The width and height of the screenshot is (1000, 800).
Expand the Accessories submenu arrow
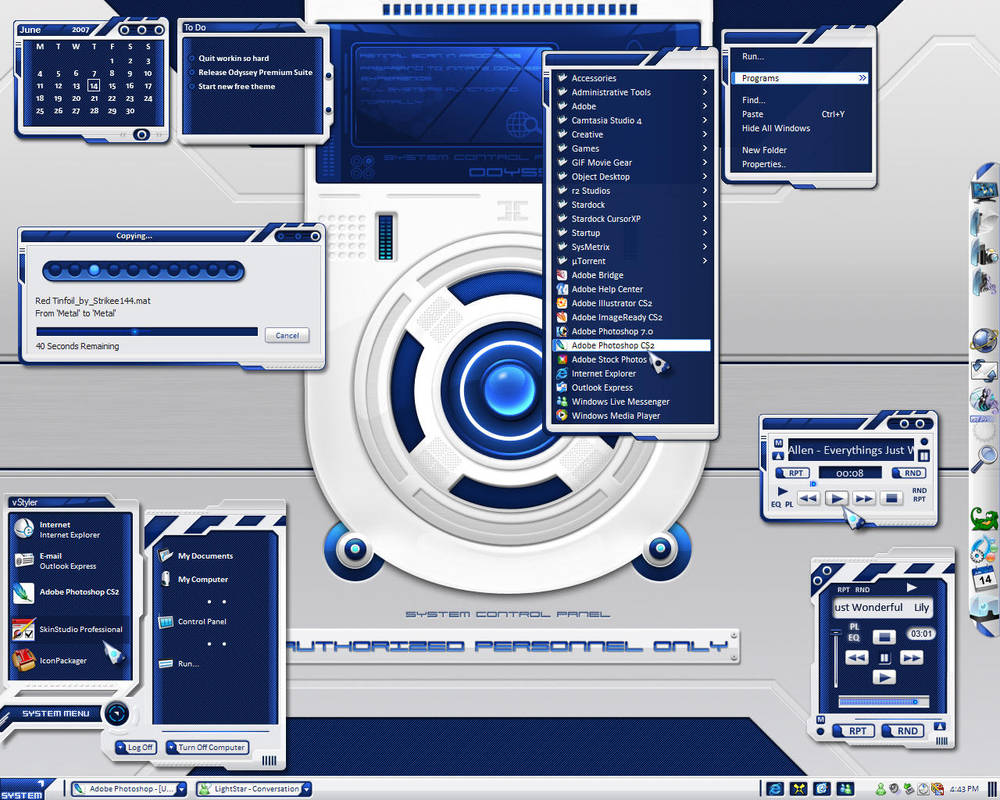[705, 78]
